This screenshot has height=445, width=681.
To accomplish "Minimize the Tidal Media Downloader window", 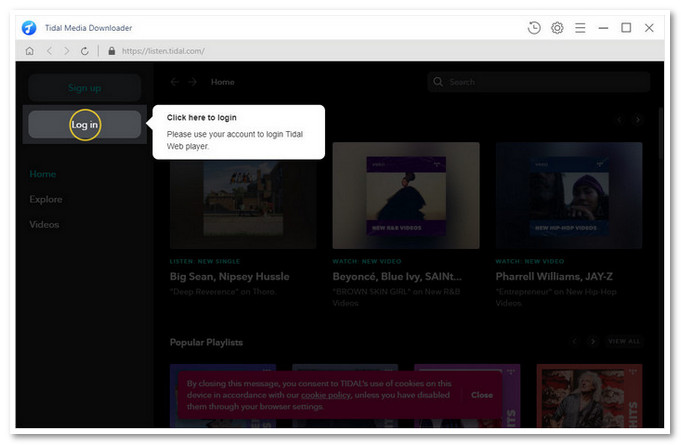I will coord(603,28).
